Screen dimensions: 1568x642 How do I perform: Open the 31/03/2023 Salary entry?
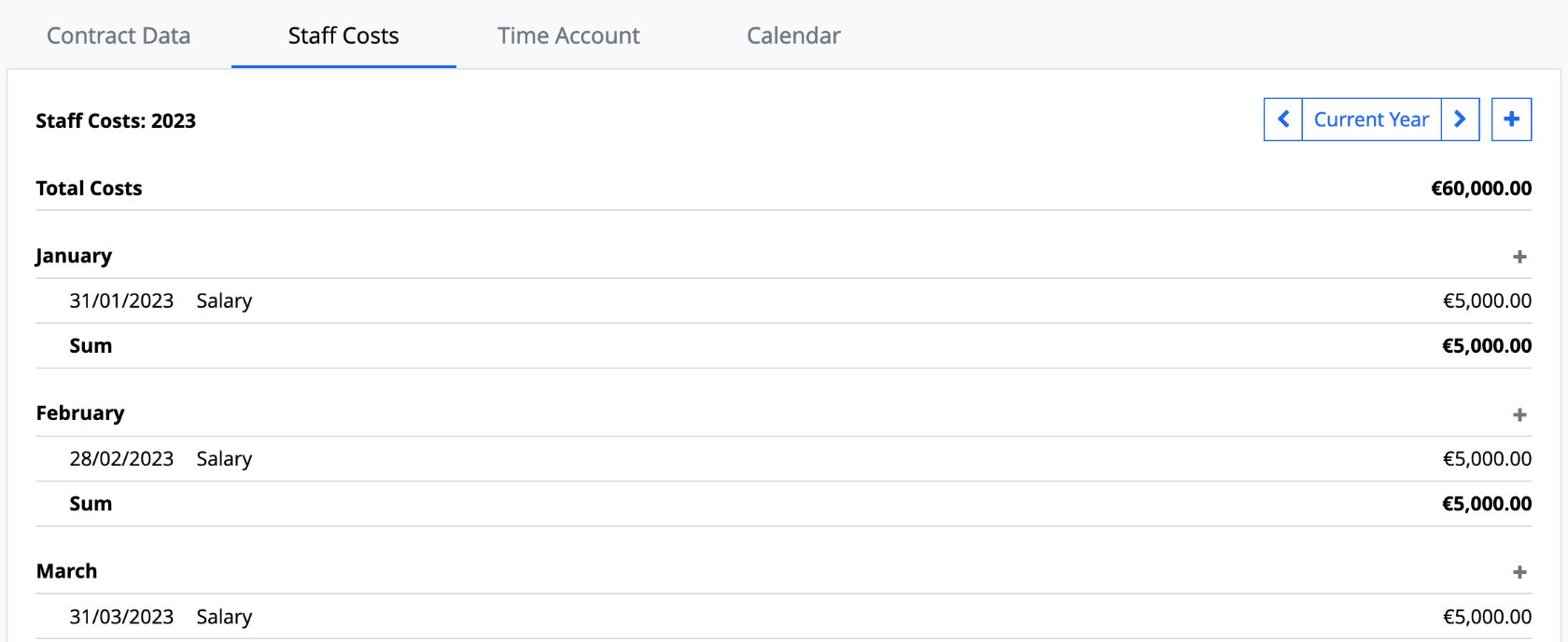(784, 617)
